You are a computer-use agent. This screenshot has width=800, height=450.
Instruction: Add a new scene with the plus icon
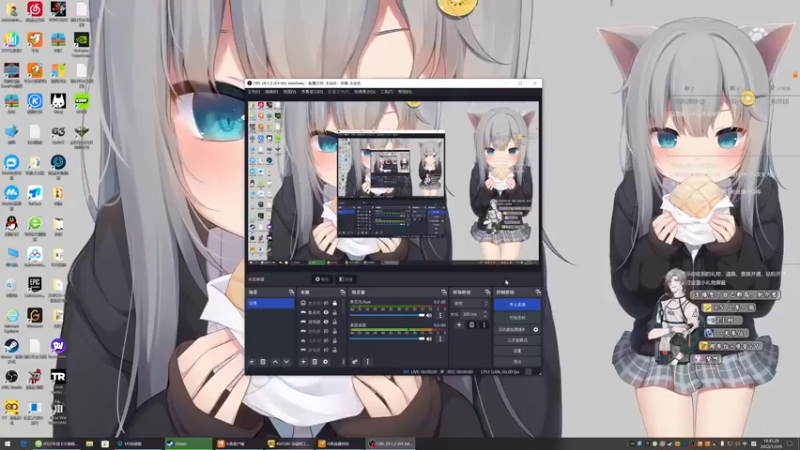pyautogui.click(x=252, y=362)
